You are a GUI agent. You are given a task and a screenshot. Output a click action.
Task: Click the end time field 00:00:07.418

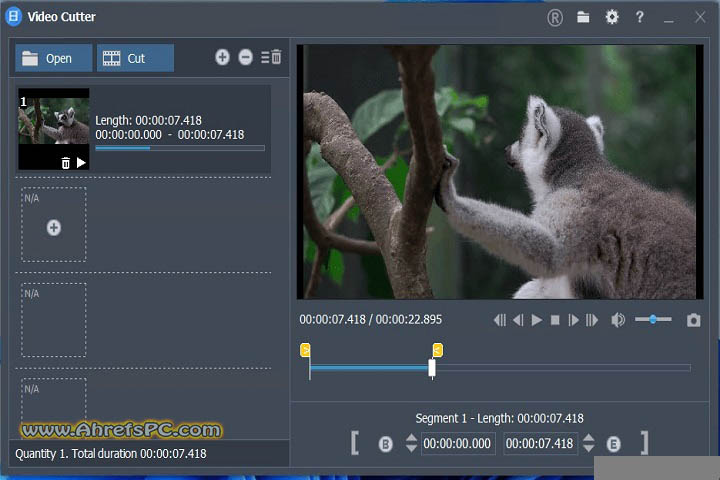pos(540,444)
